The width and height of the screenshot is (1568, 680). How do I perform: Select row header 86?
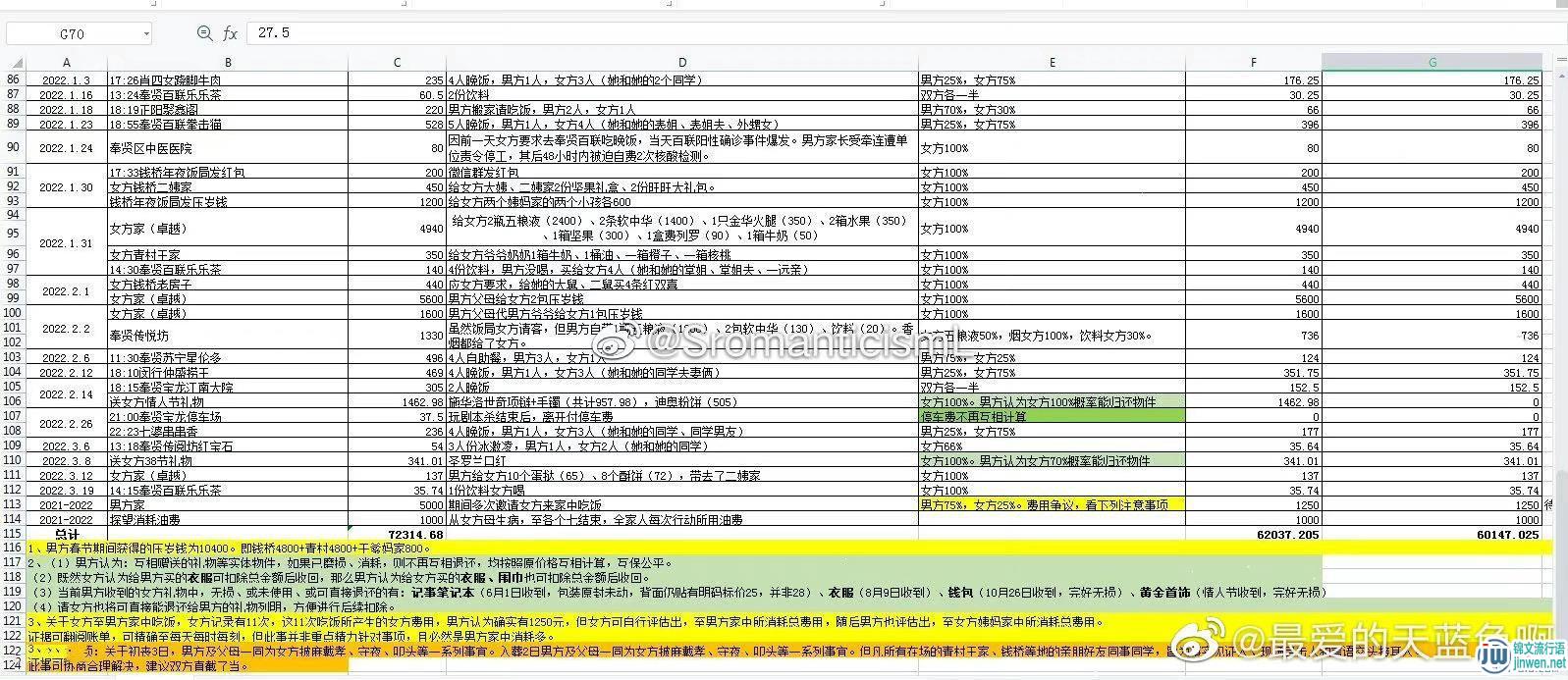point(13,80)
